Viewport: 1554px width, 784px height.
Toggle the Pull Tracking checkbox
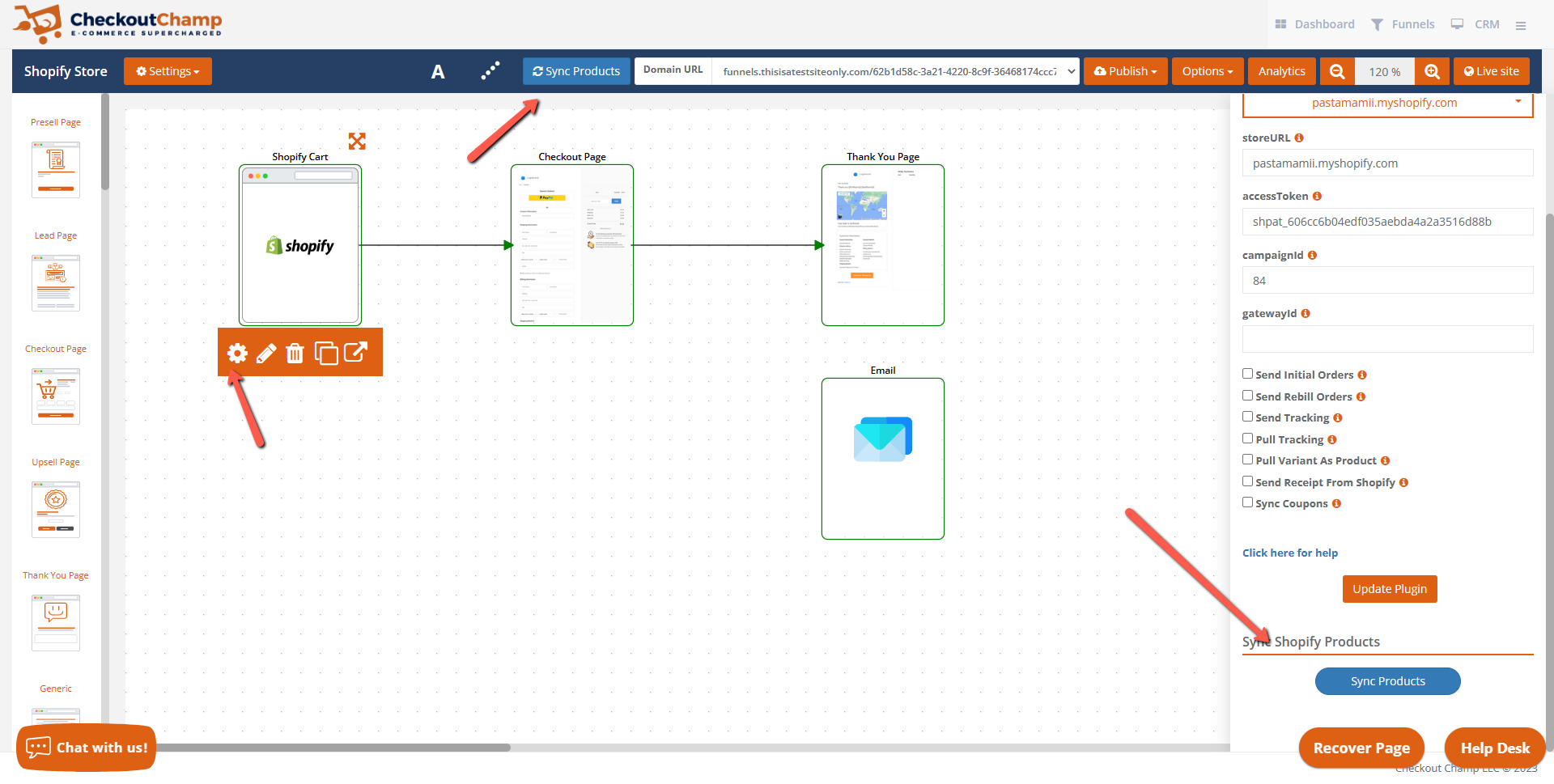click(1248, 439)
